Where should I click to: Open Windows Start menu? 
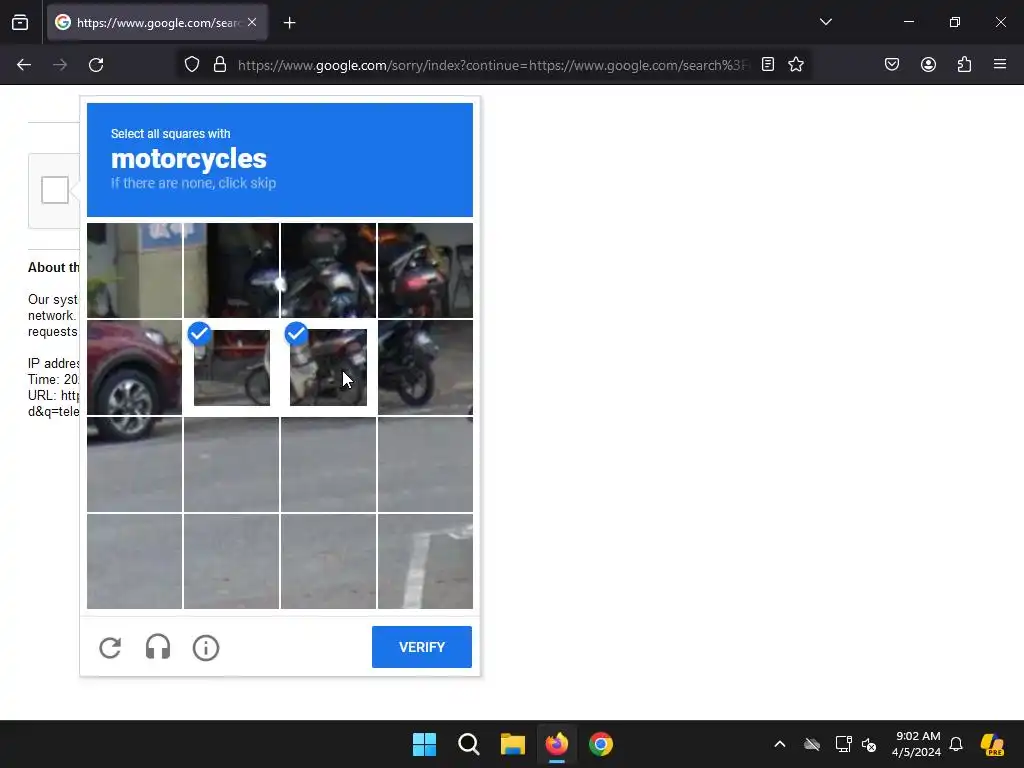tap(424, 744)
